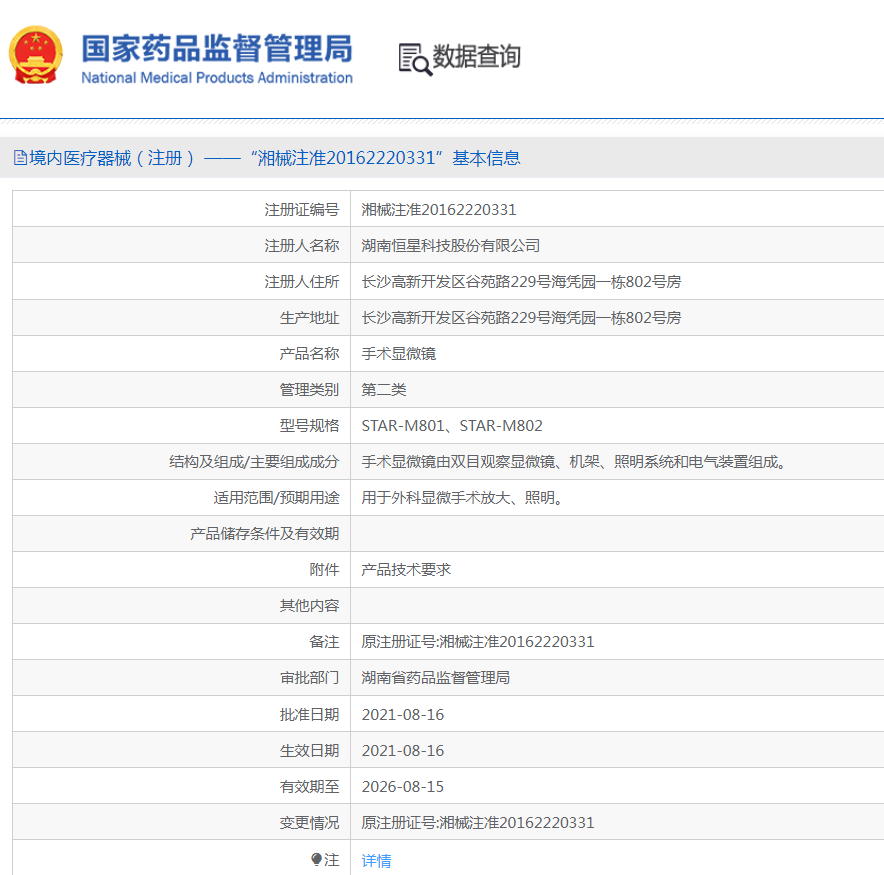Click the 数据查询 heading text
The image size is (884, 875).
click(476, 56)
